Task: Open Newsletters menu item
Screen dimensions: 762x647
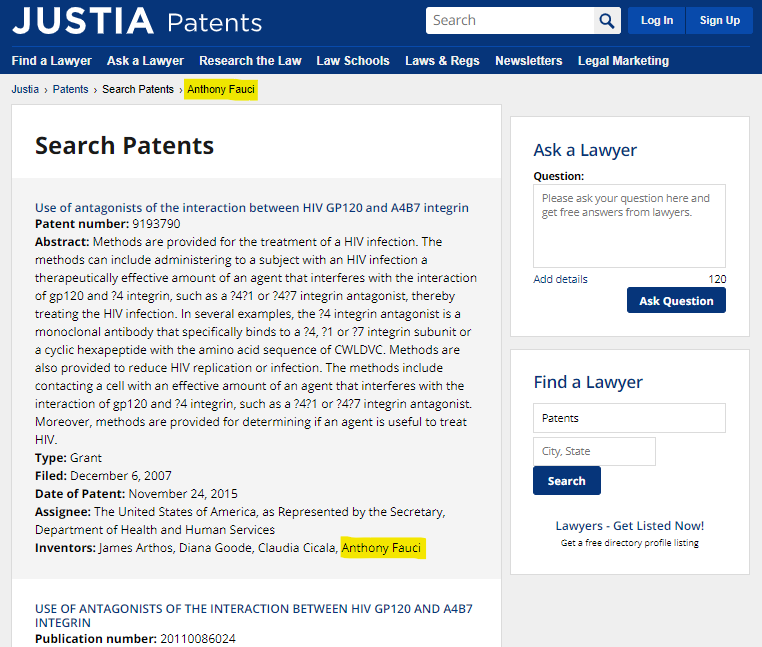Action: pyautogui.click(x=529, y=61)
